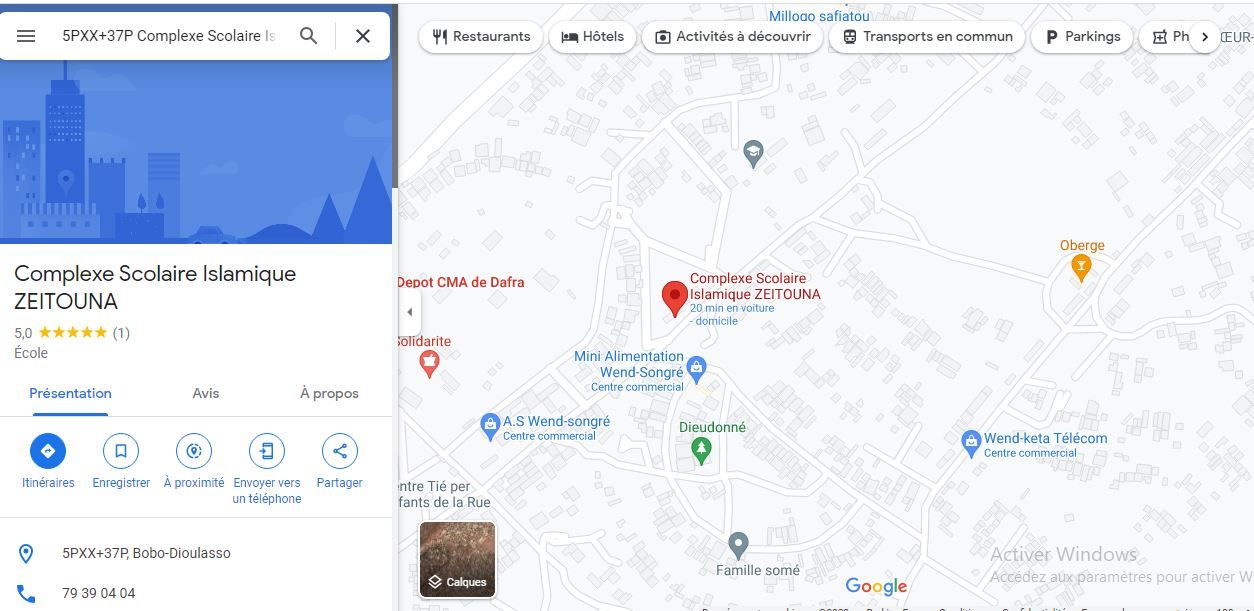
Task: Share the place with Partager icon
Action: point(340,451)
